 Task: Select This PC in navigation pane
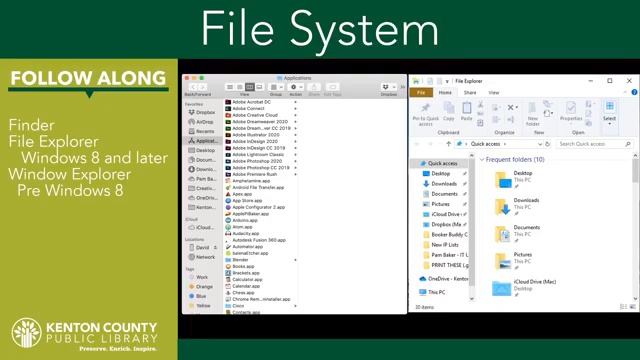coord(433,292)
